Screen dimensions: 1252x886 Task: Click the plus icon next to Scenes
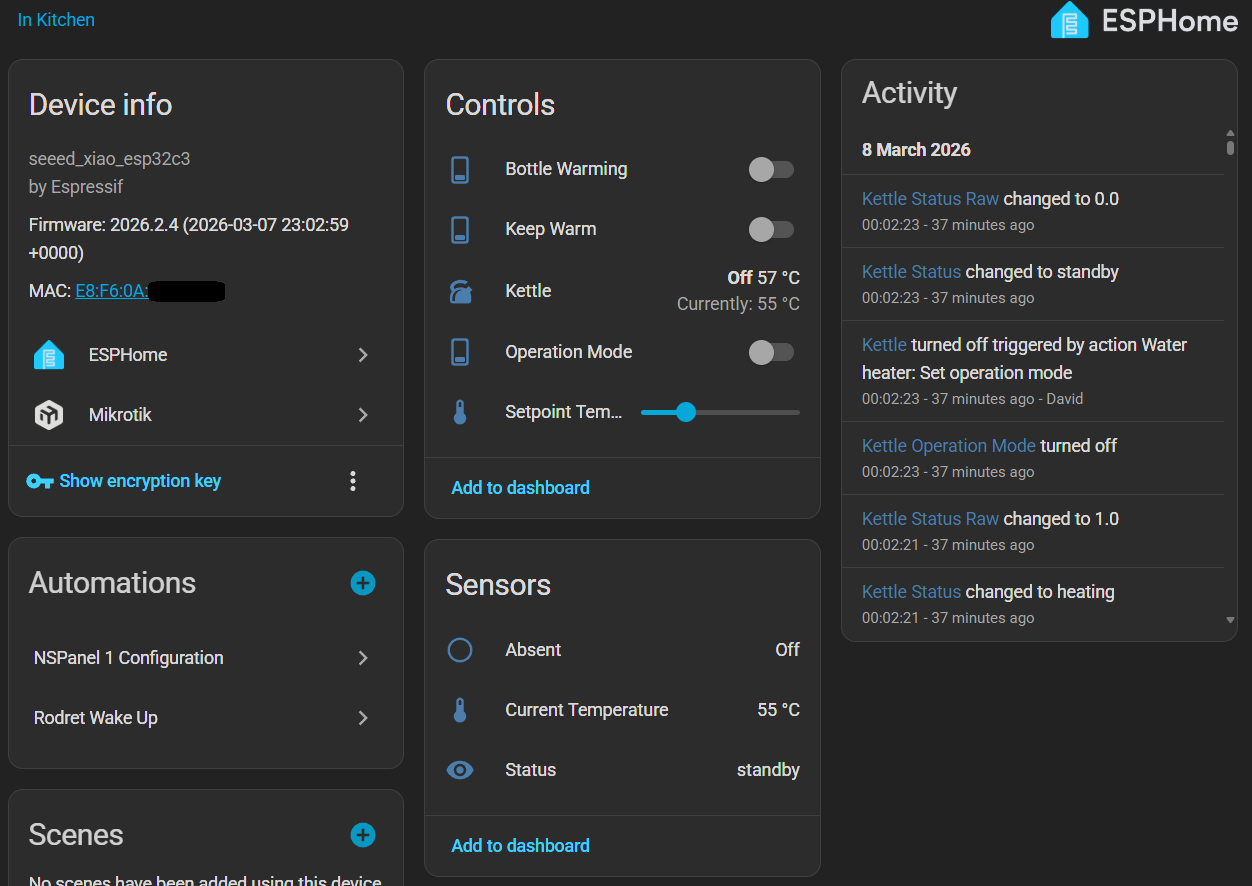(363, 835)
